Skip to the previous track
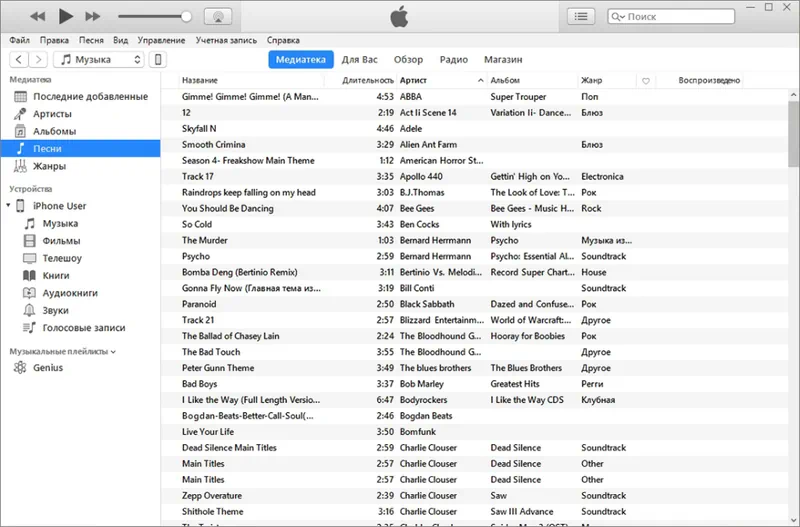 [38, 16]
